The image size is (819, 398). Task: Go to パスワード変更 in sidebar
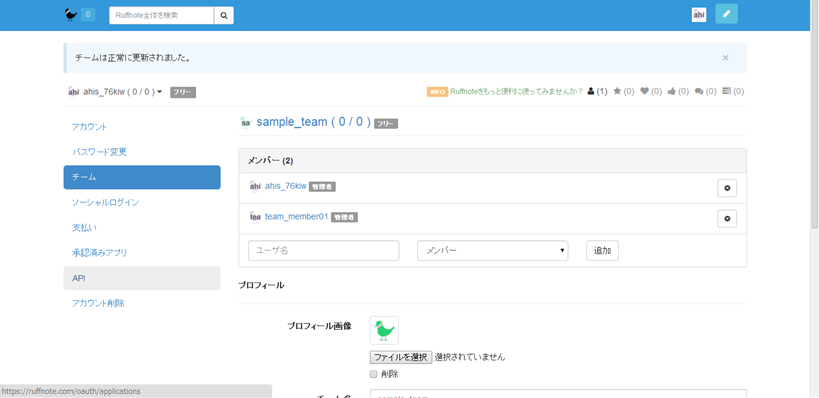click(99, 152)
